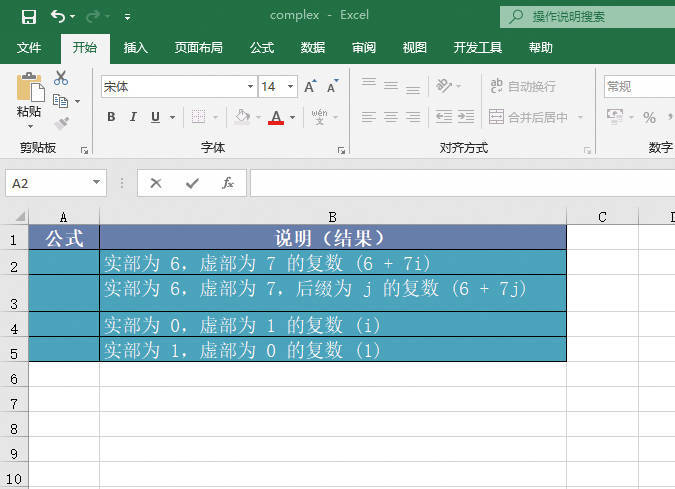Click the Save icon in title bar
This screenshot has height=489, width=675.
[x=28, y=16]
